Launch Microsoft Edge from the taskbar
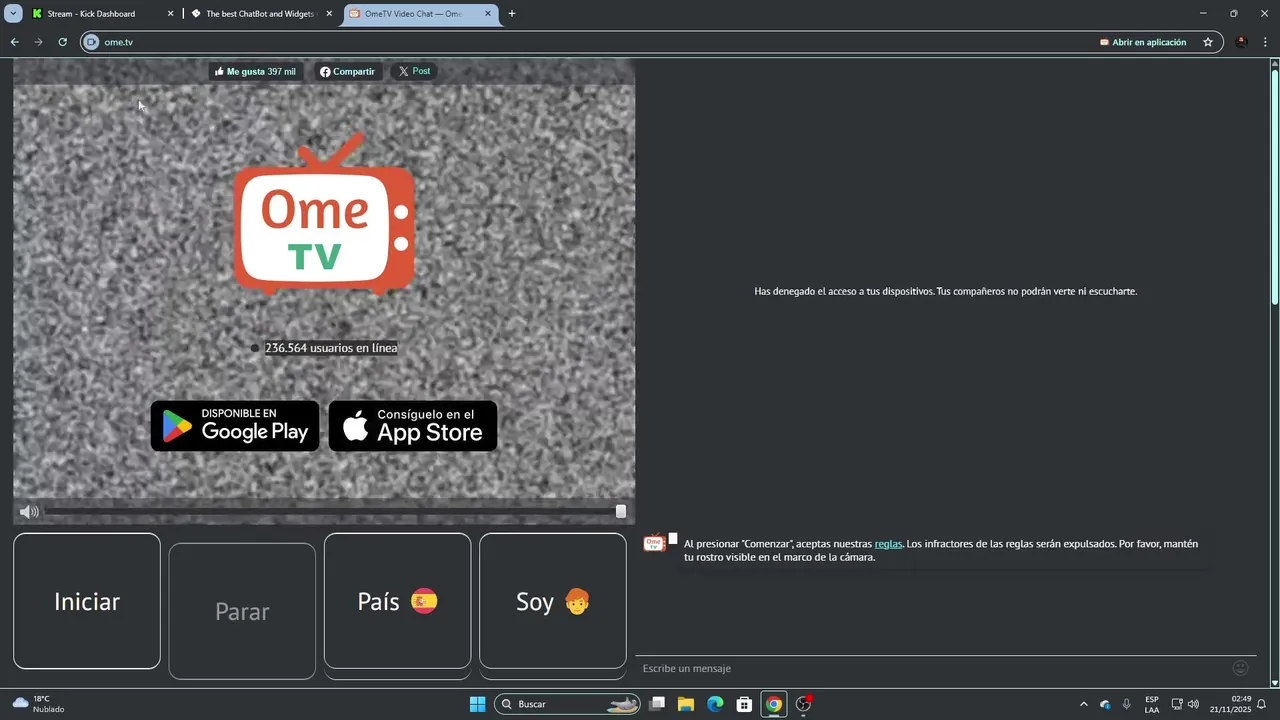 pyautogui.click(x=715, y=704)
